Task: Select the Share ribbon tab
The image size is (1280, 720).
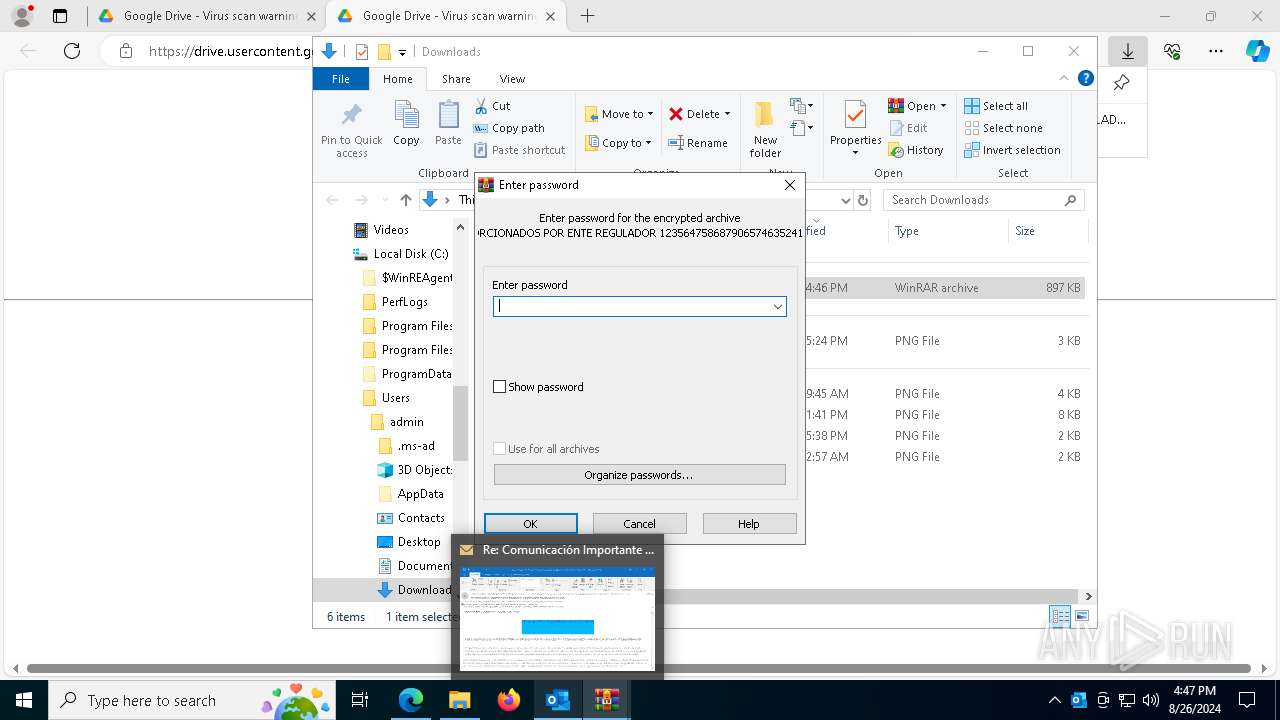Action: [x=456, y=79]
